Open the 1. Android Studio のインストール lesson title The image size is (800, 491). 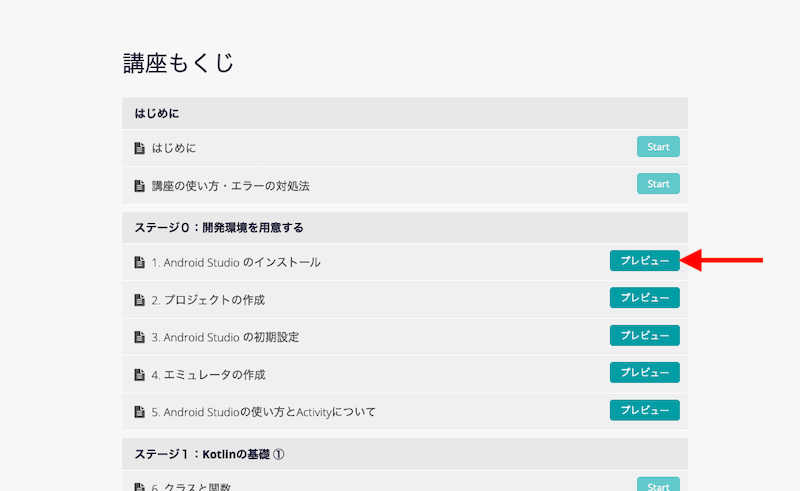pyautogui.click(x=236, y=262)
